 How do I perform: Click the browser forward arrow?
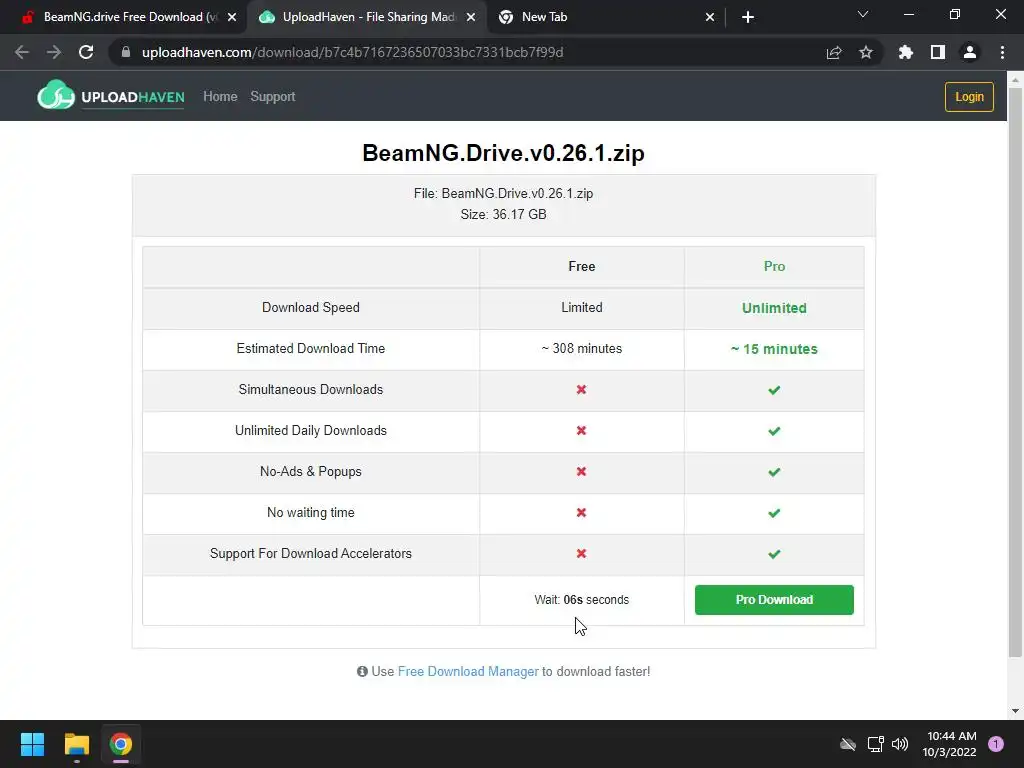coord(54,52)
